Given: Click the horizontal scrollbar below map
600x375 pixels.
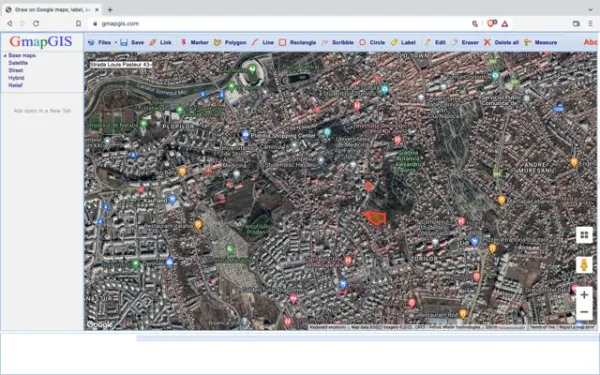Looking at the screenshot, I should click(367, 339).
